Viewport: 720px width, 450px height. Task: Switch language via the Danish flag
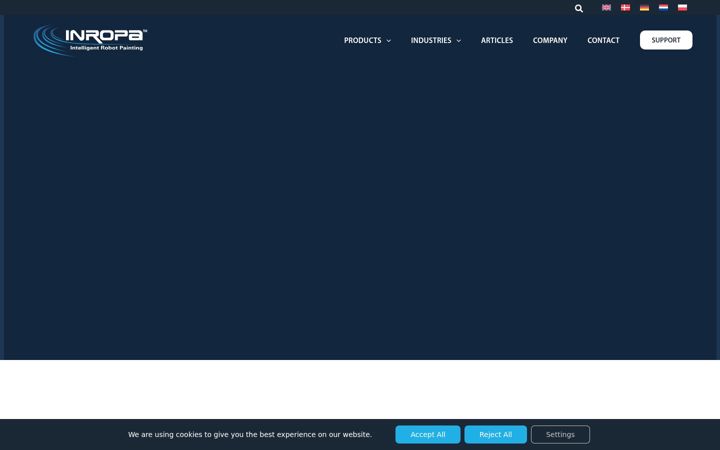pyautogui.click(x=625, y=7)
